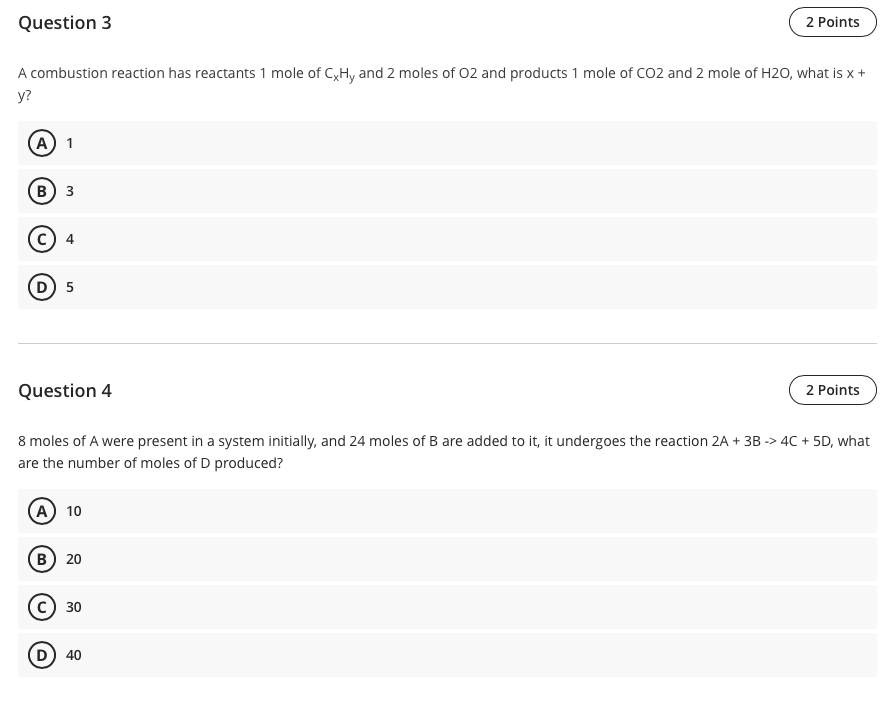Select answer B for Question 3
896x708 pixels.
coord(42,191)
